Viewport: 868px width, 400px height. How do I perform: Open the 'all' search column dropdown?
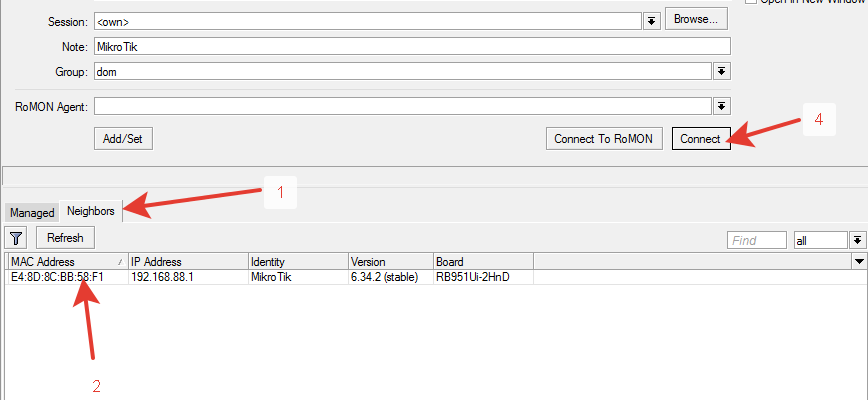857,240
